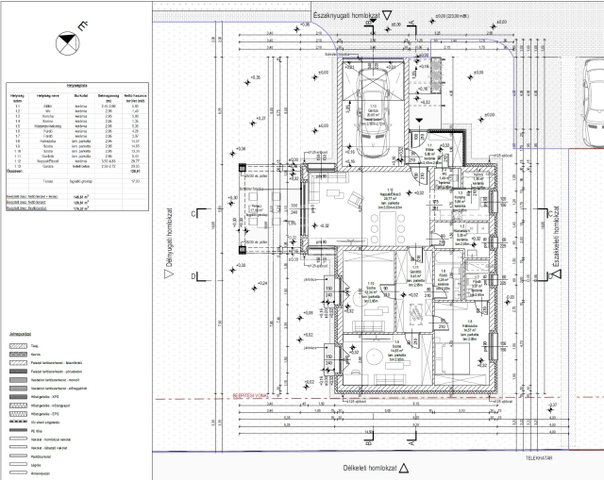Select the bed in the Hálószoba
The height and width of the screenshot is (480, 604).
453,358
